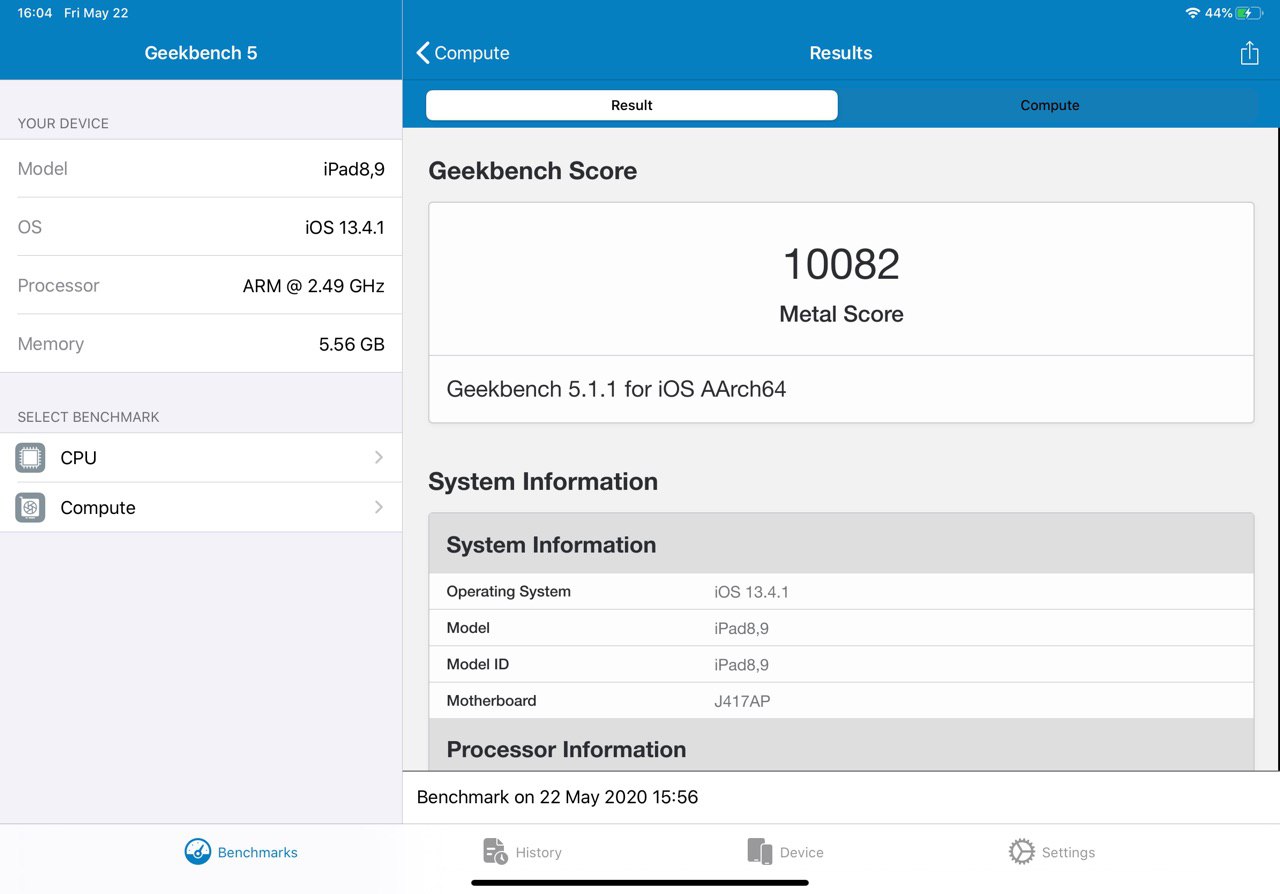Image resolution: width=1280 pixels, height=894 pixels.
Task: Open the Benchmarks tab label
Action: [x=258, y=853]
